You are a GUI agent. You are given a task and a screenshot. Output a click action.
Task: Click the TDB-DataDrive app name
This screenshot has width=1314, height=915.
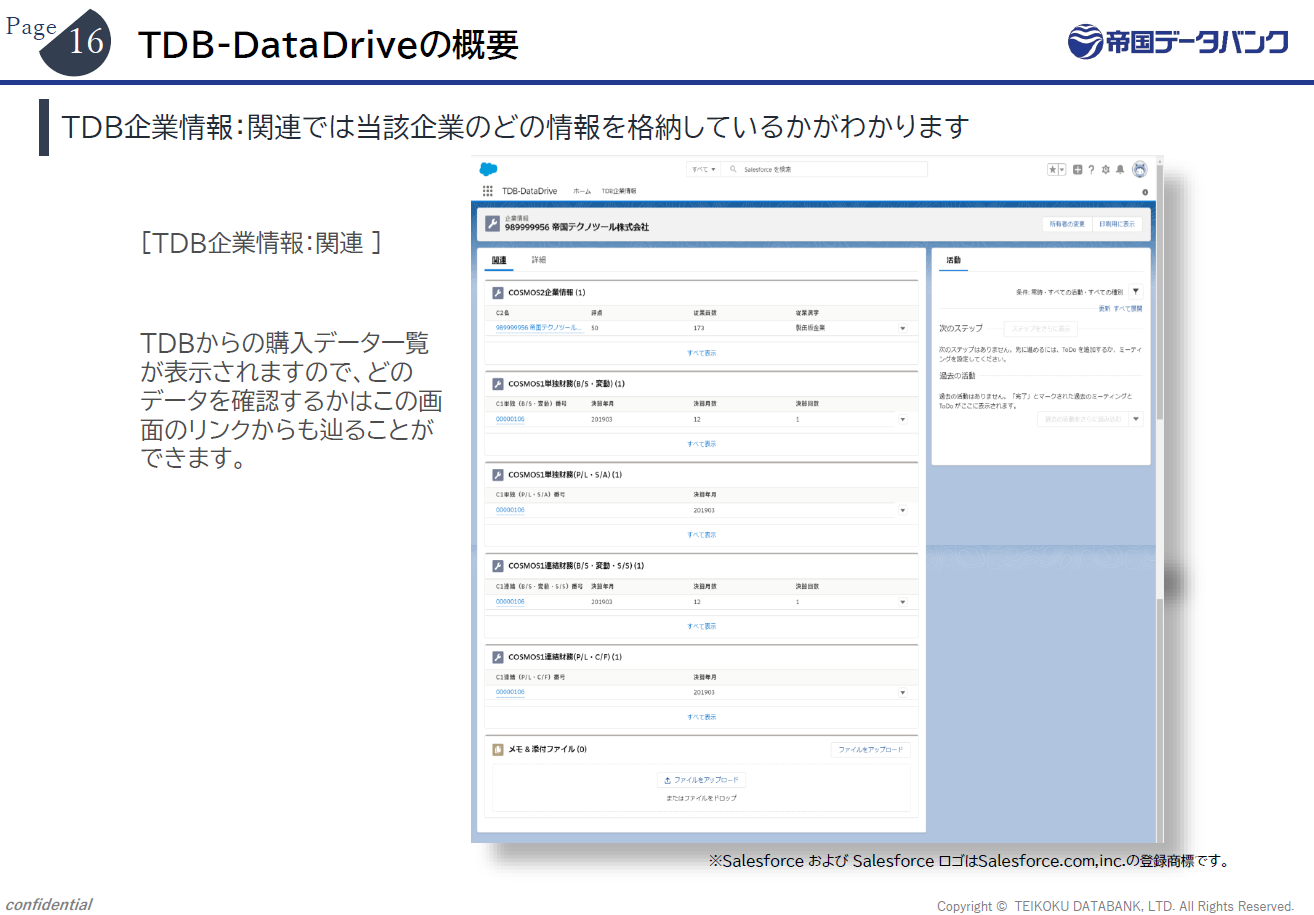click(x=530, y=191)
